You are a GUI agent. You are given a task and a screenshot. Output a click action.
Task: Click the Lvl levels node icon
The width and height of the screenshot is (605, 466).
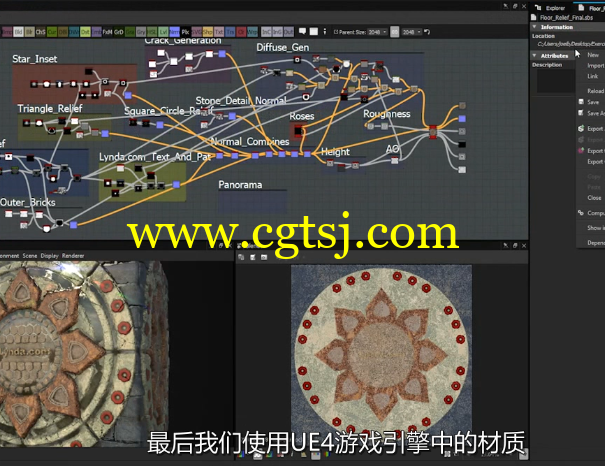(163, 32)
